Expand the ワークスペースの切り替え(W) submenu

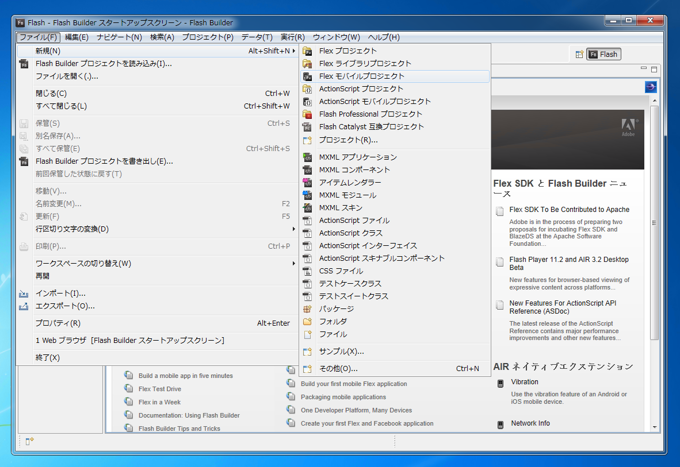pyautogui.click(x=294, y=263)
